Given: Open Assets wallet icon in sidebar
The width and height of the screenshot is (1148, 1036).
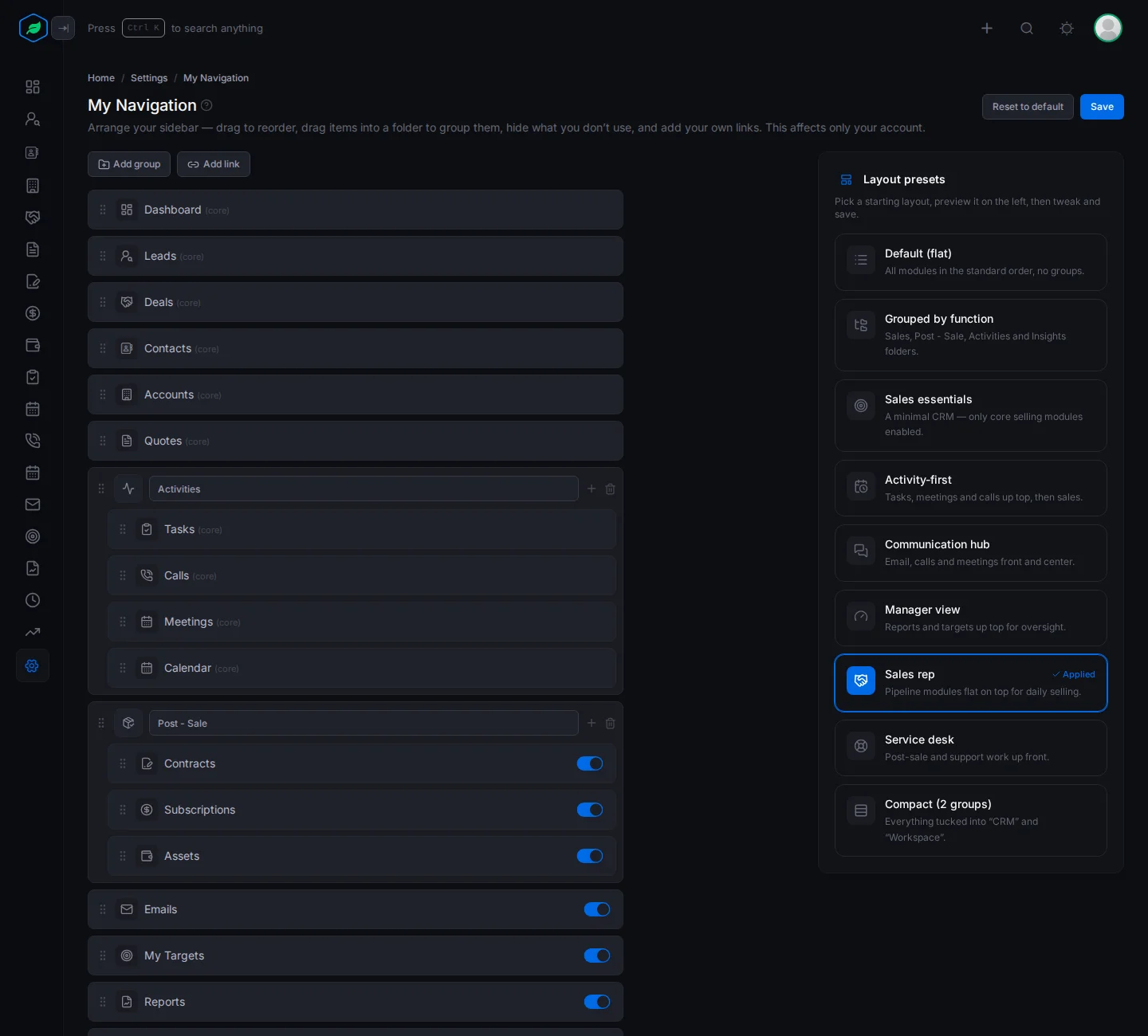Looking at the screenshot, I should pyautogui.click(x=33, y=345).
